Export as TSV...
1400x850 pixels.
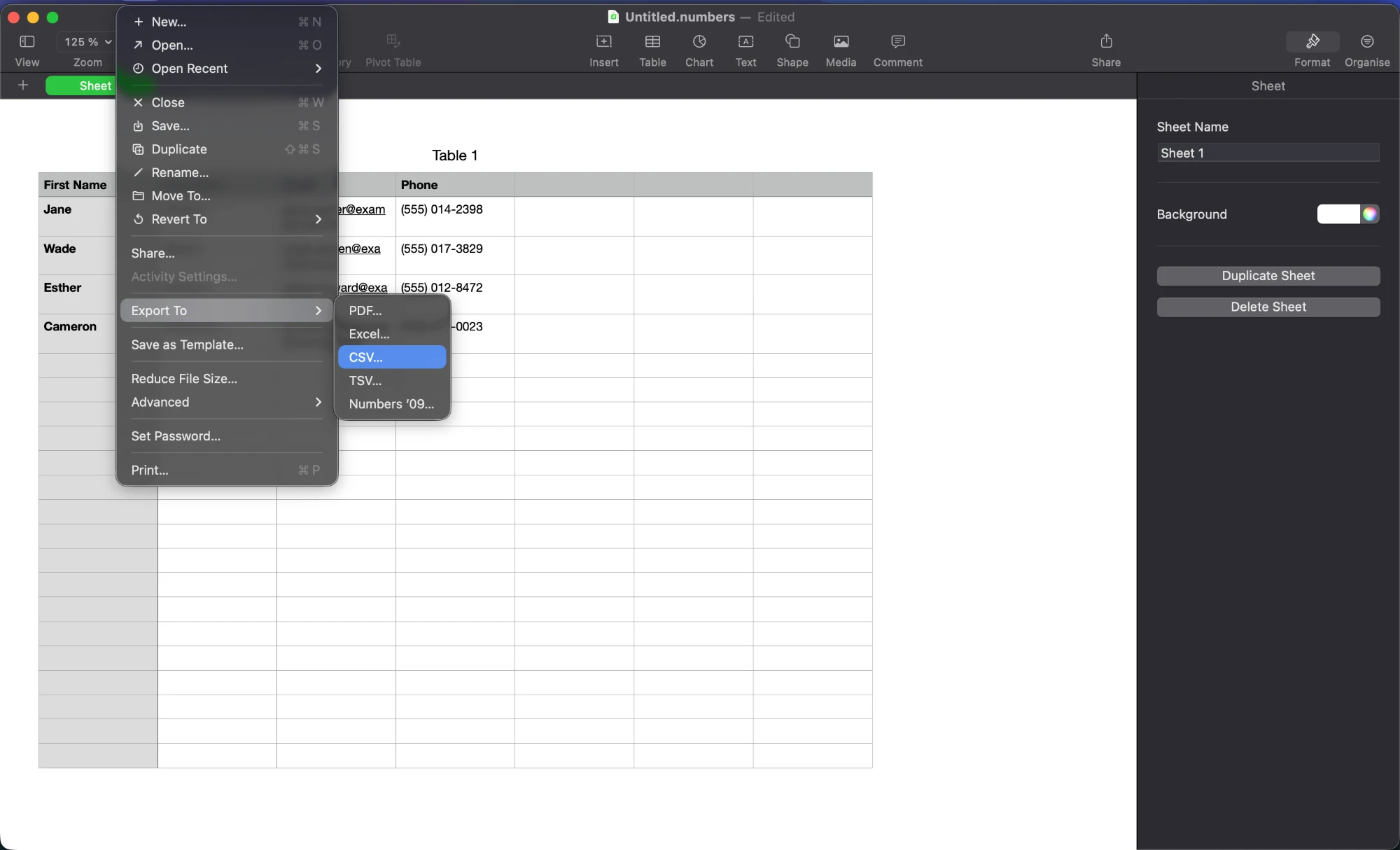click(x=392, y=380)
